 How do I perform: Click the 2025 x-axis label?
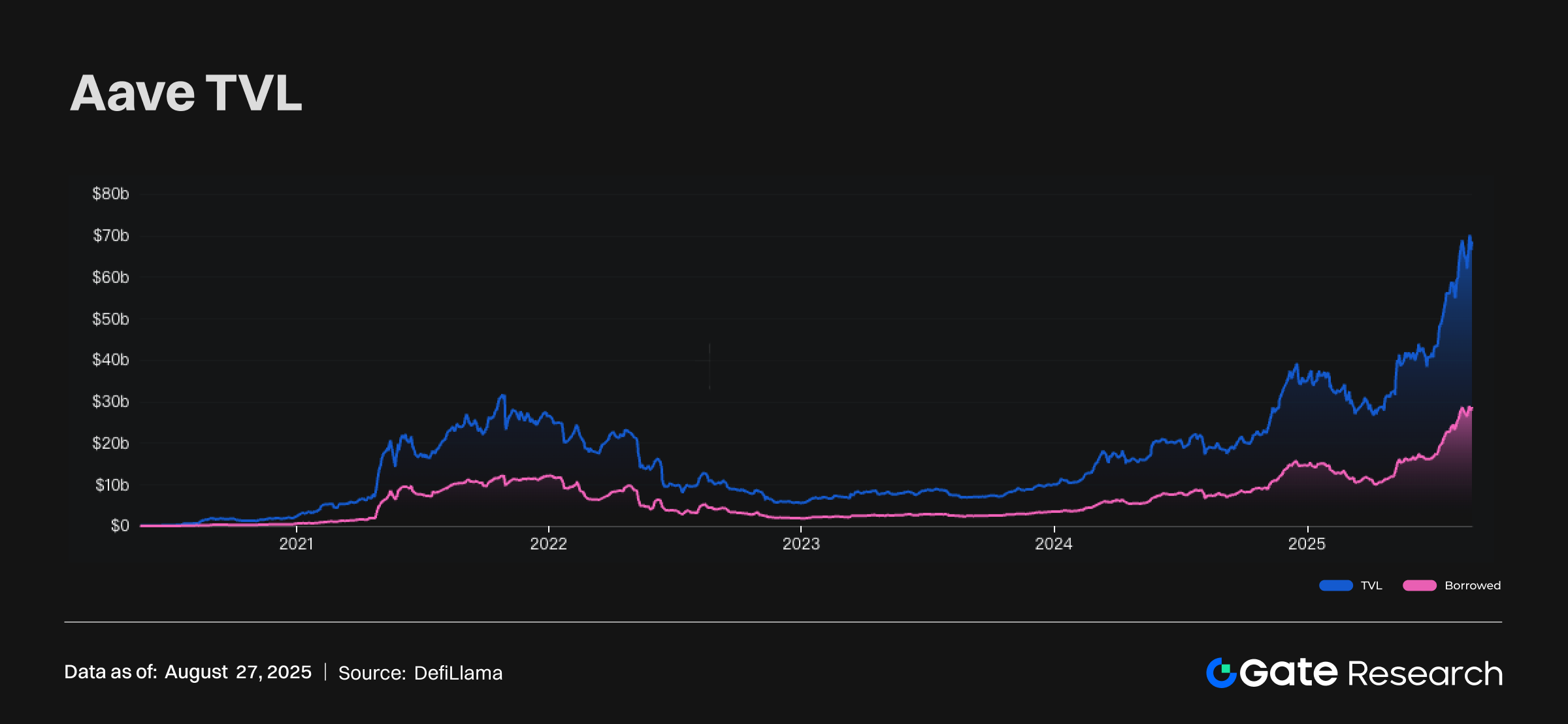coord(1307,544)
